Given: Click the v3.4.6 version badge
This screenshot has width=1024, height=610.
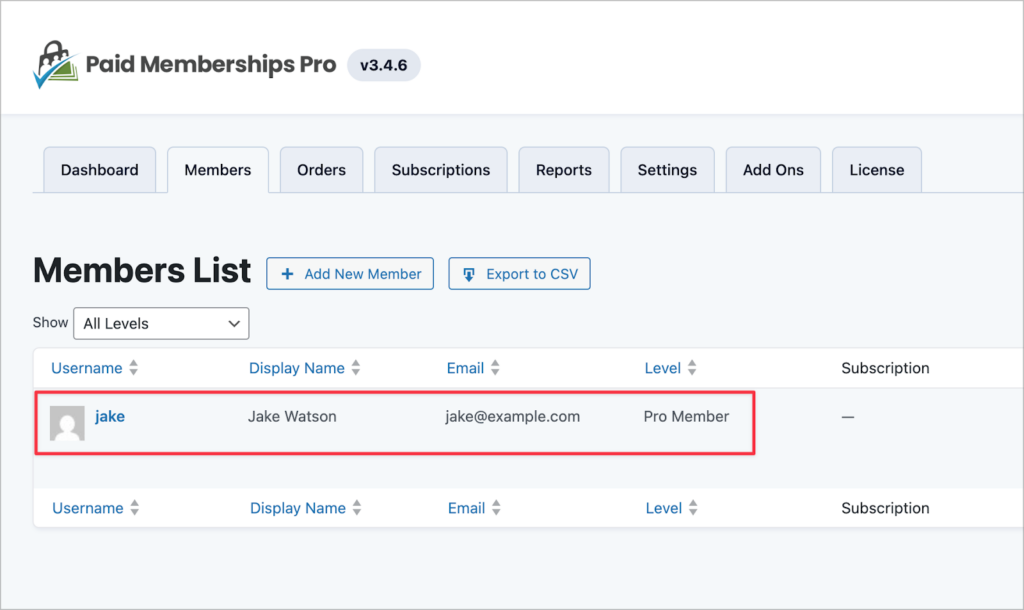Looking at the screenshot, I should [x=384, y=64].
